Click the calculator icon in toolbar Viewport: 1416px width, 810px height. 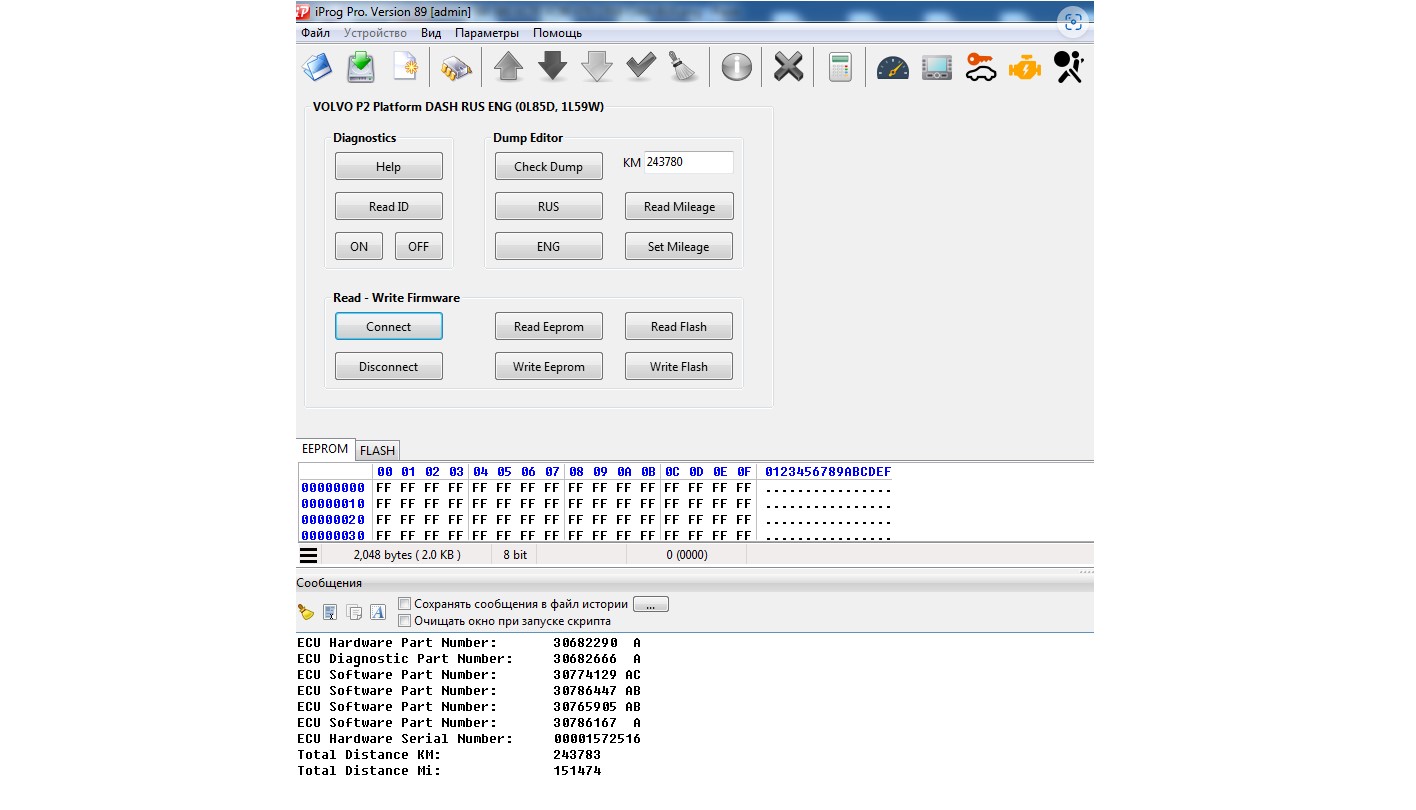tap(840, 67)
